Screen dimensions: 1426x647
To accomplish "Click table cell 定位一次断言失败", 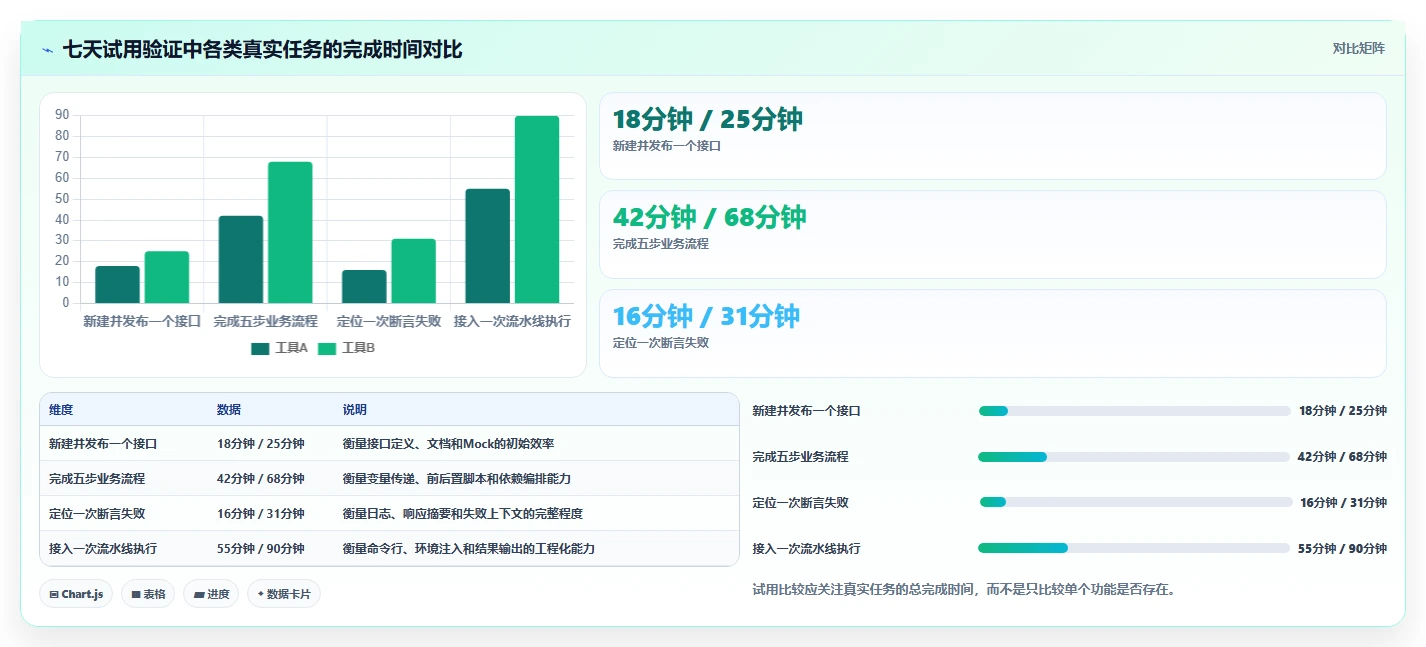I will pos(97,513).
